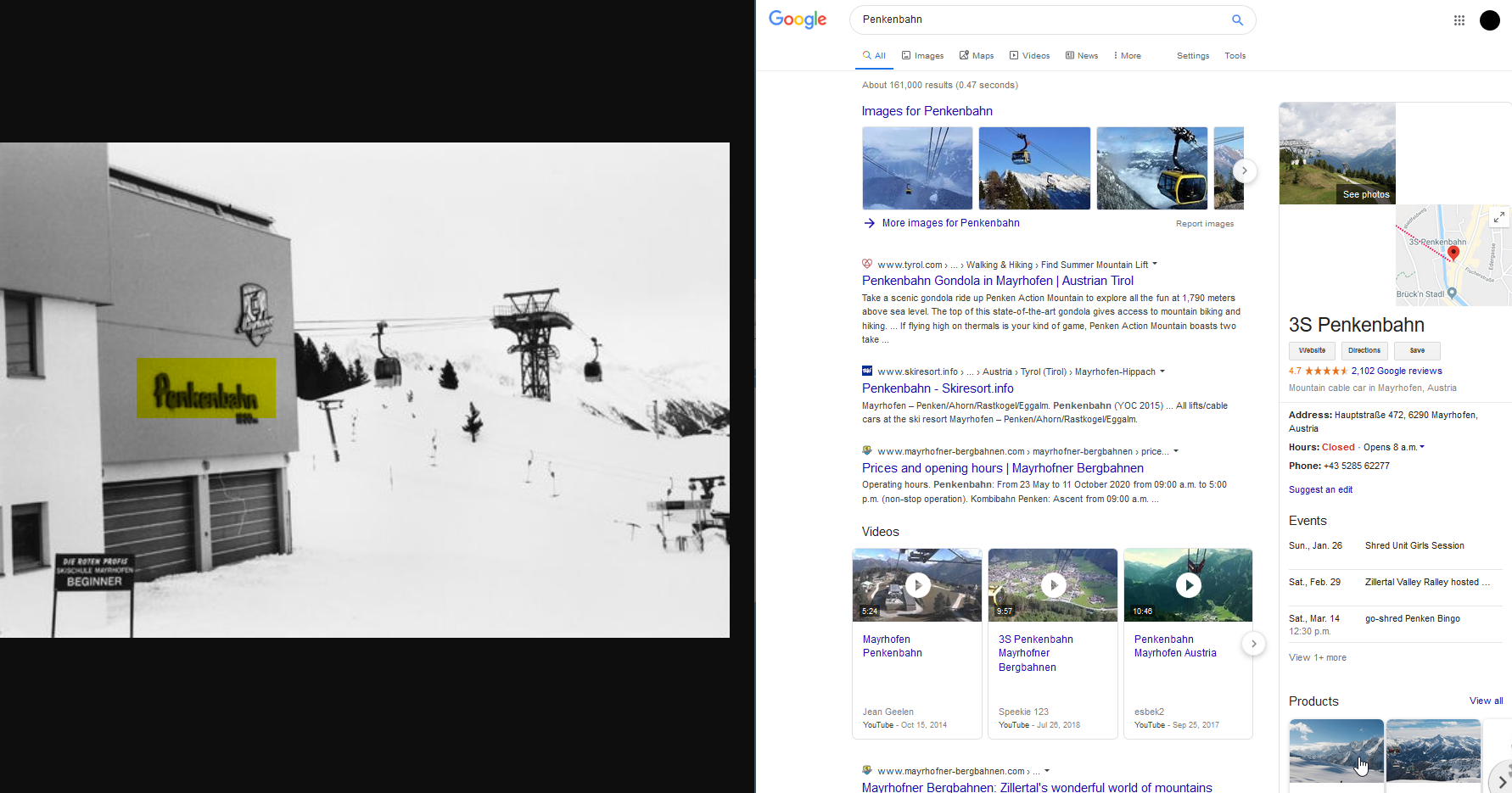The width and height of the screenshot is (1512, 793).
Task: Select the All tab
Action: (x=874, y=56)
